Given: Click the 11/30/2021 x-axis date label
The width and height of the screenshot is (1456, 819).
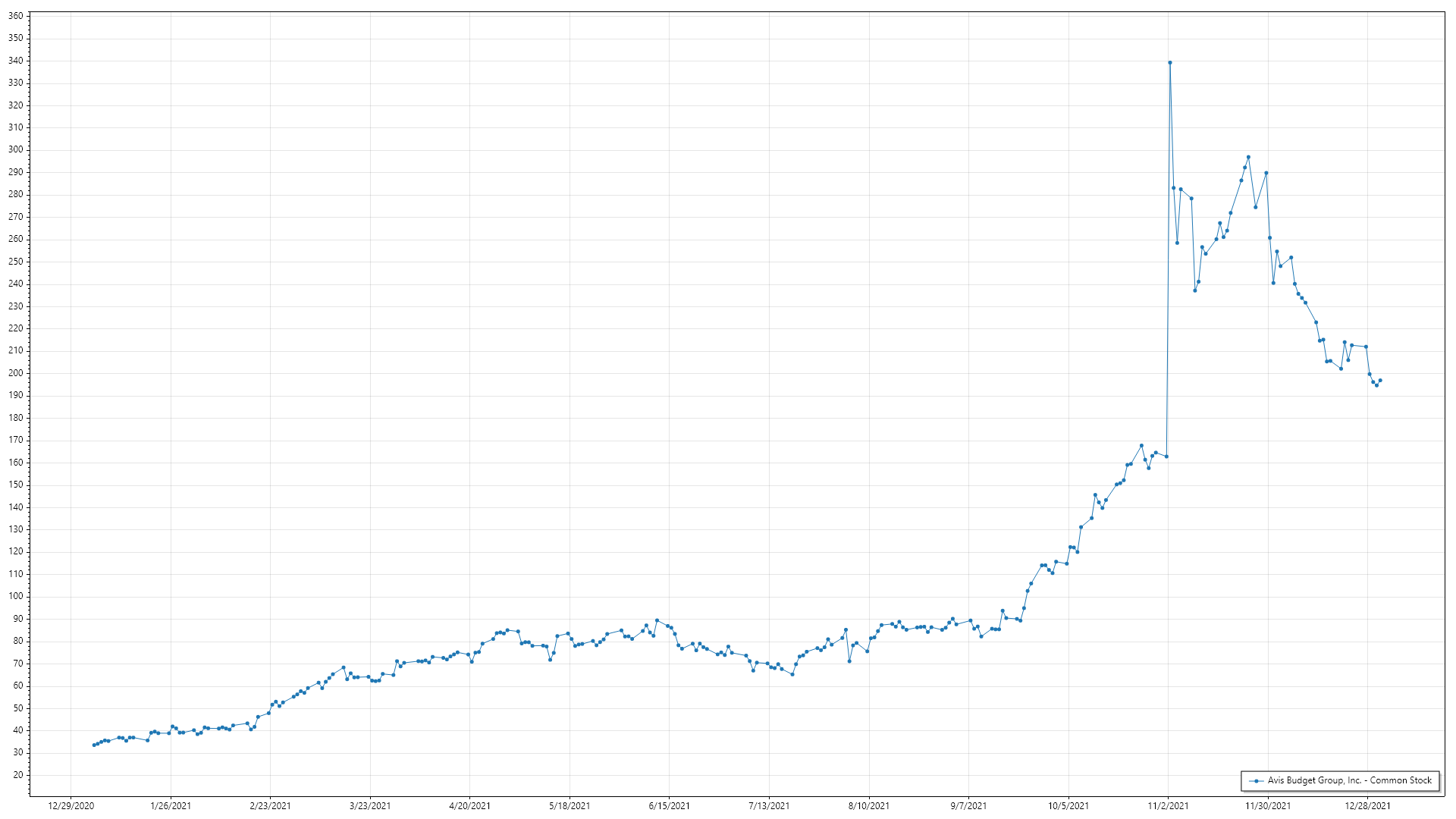Looking at the screenshot, I should 1267,805.
